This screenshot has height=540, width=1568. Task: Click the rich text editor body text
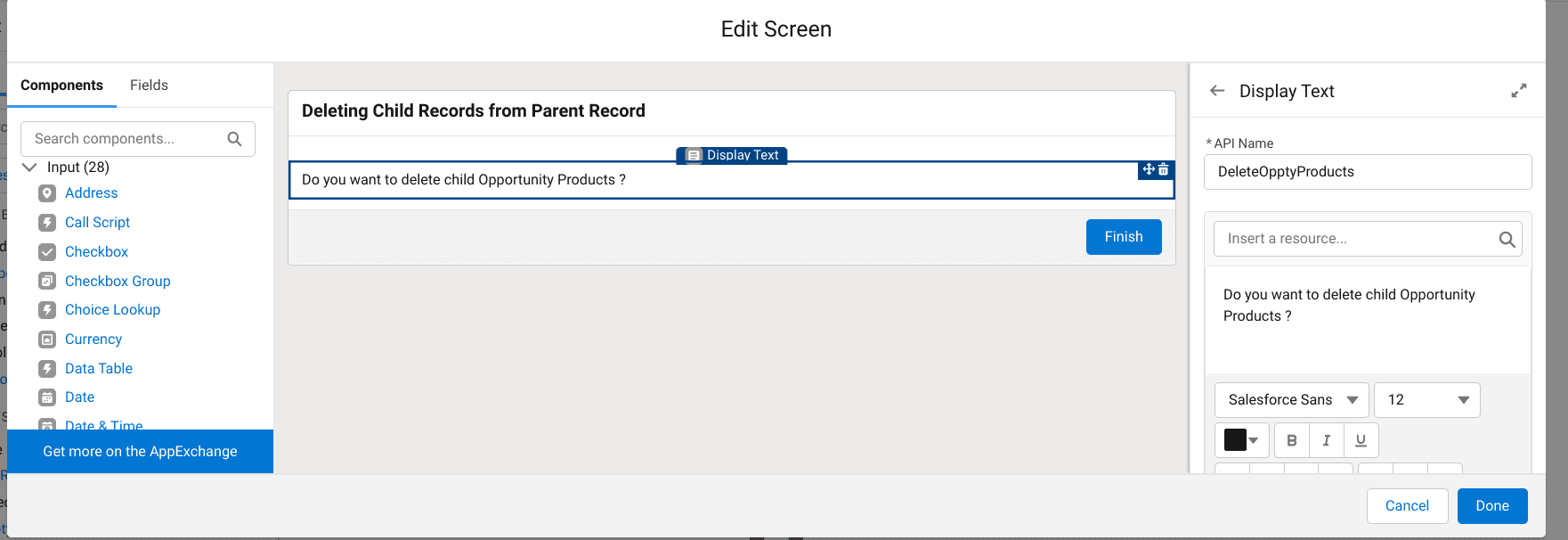tap(1349, 306)
